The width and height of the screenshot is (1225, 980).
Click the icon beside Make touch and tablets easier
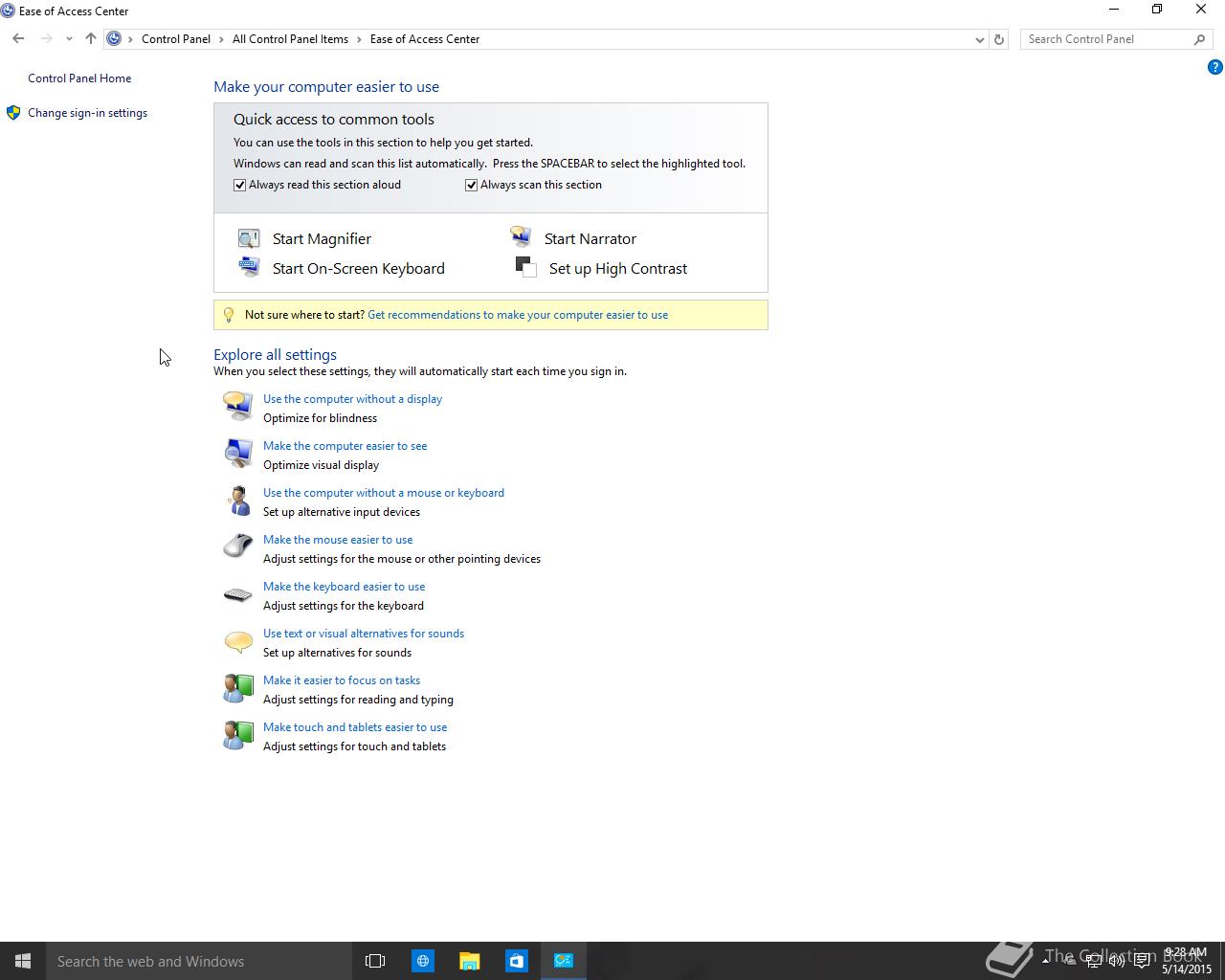pos(238,734)
